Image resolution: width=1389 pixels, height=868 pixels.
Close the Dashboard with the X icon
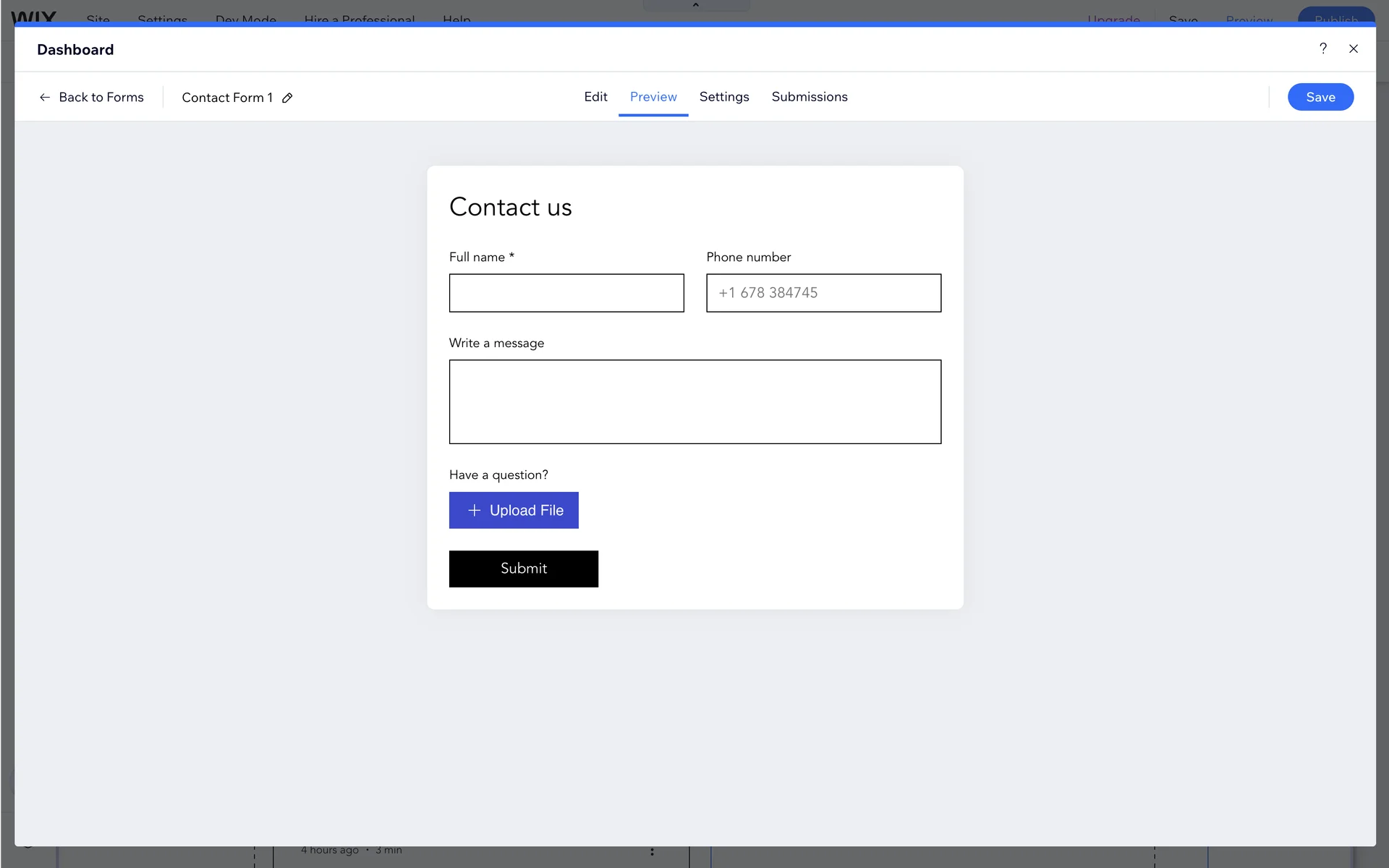tap(1353, 48)
